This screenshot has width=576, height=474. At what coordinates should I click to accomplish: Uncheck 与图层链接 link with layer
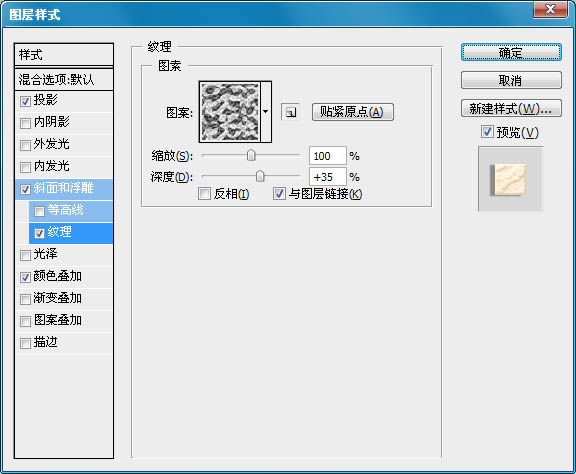click(279, 193)
